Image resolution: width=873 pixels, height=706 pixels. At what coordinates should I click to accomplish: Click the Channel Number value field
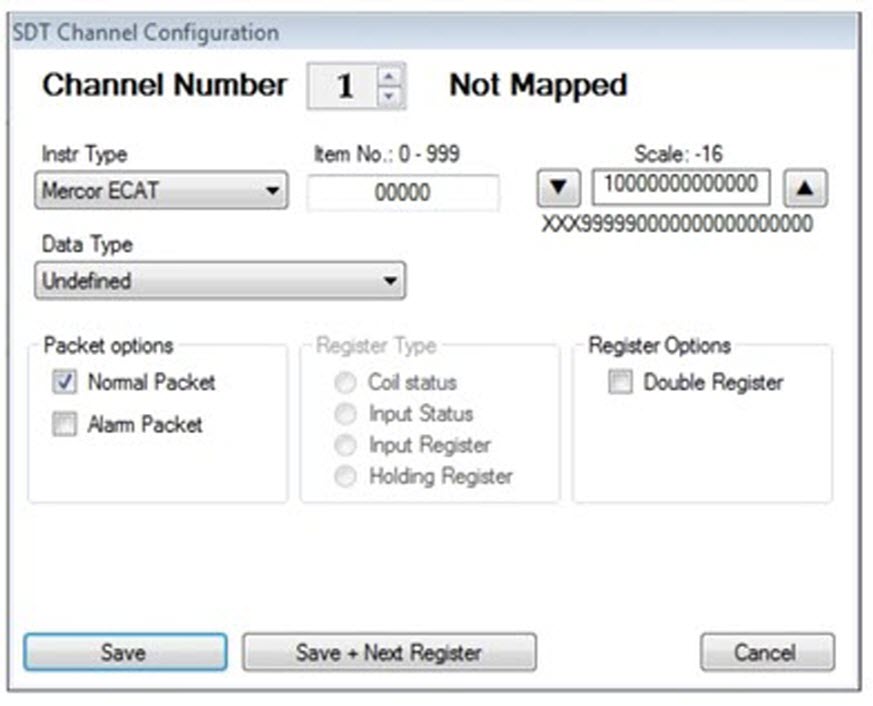pyautogui.click(x=344, y=86)
